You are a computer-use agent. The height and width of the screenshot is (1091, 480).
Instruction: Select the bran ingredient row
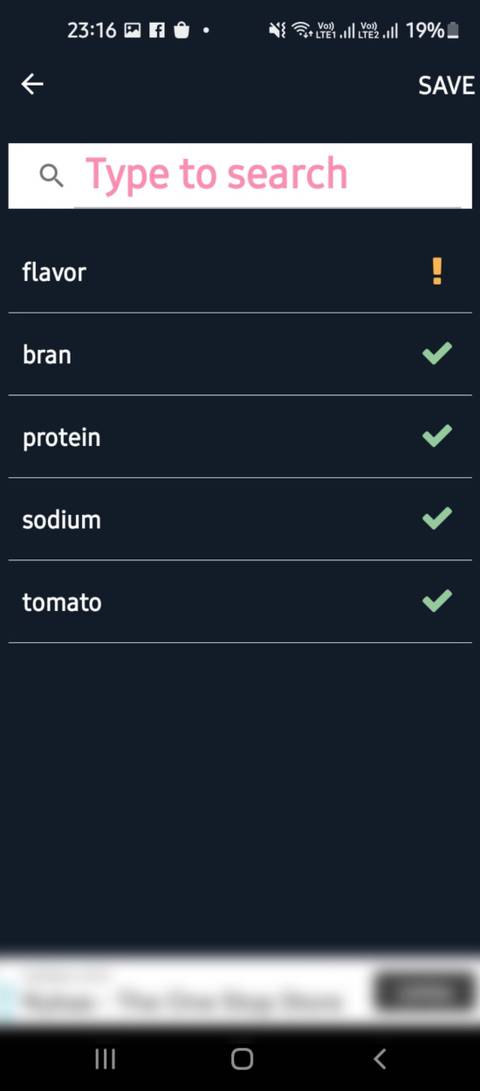click(240, 354)
